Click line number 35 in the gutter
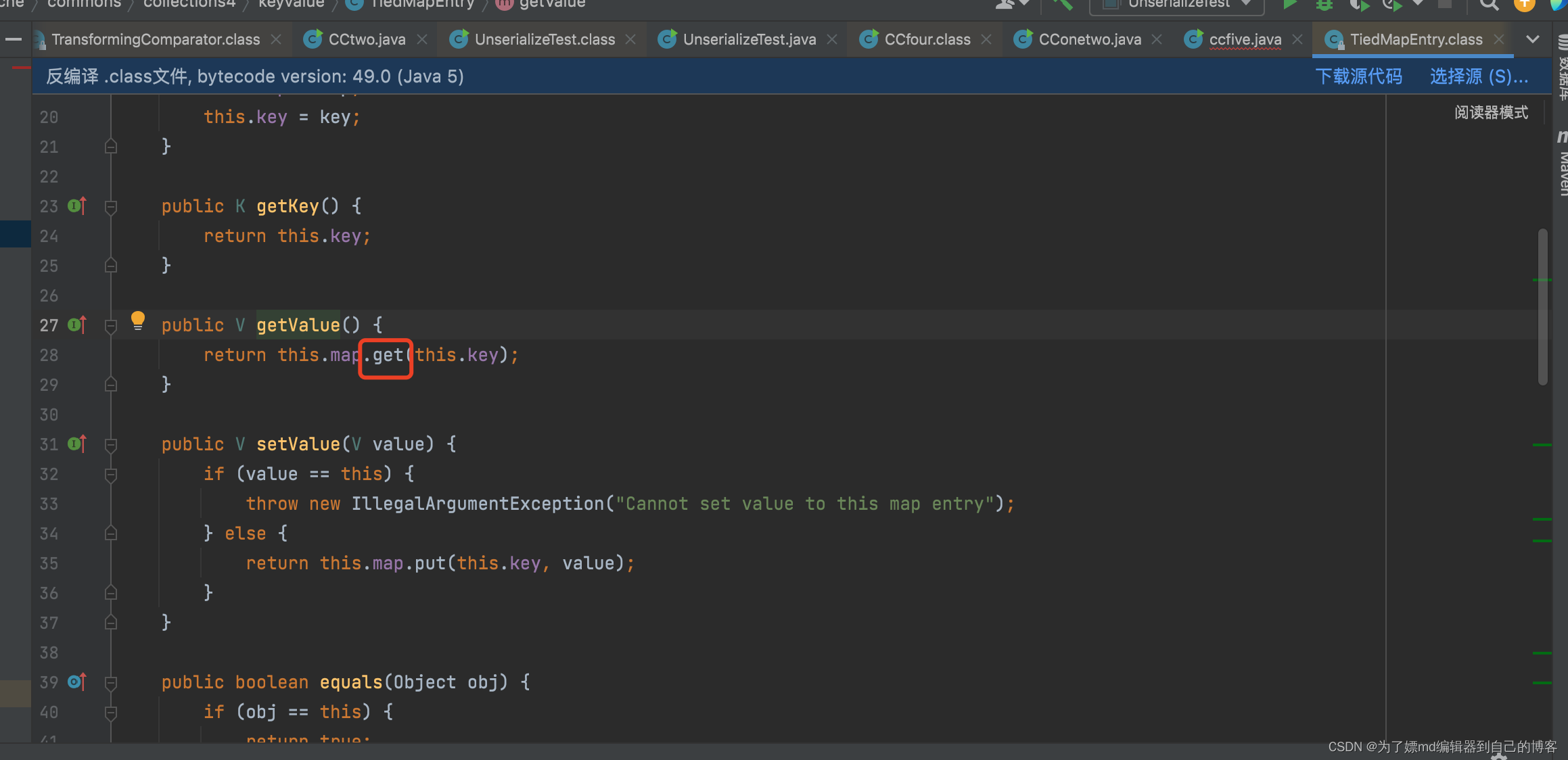The height and width of the screenshot is (760, 1568). pyautogui.click(x=49, y=563)
